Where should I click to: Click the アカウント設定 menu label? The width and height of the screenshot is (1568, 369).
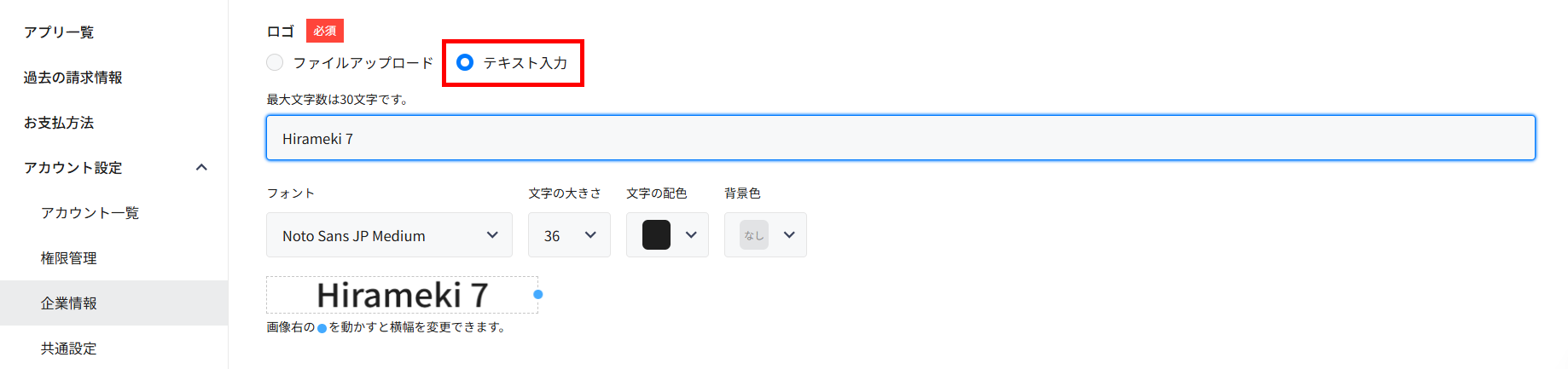73,168
